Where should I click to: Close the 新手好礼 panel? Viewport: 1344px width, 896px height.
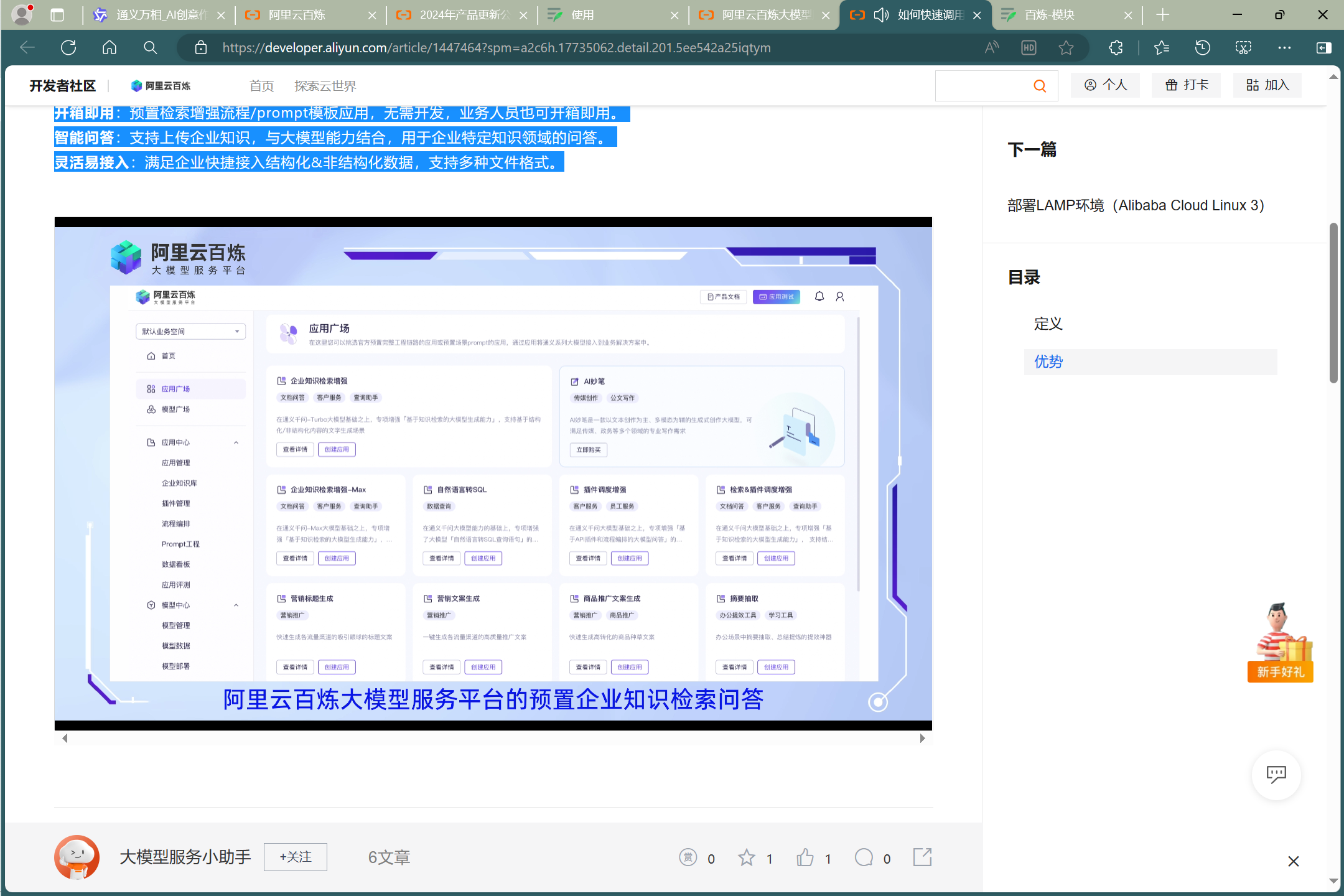tap(1293, 861)
